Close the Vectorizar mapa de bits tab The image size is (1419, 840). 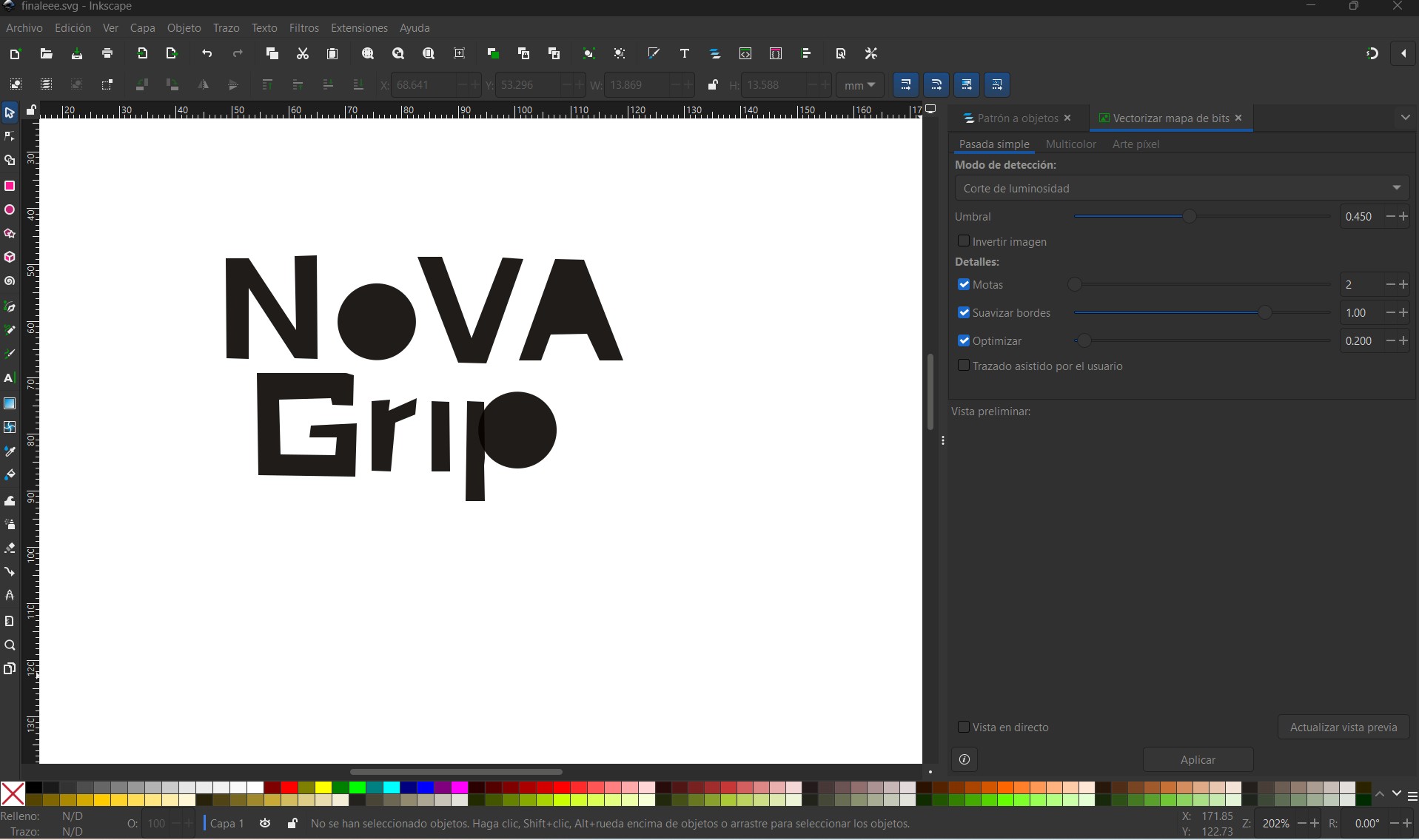click(1238, 118)
